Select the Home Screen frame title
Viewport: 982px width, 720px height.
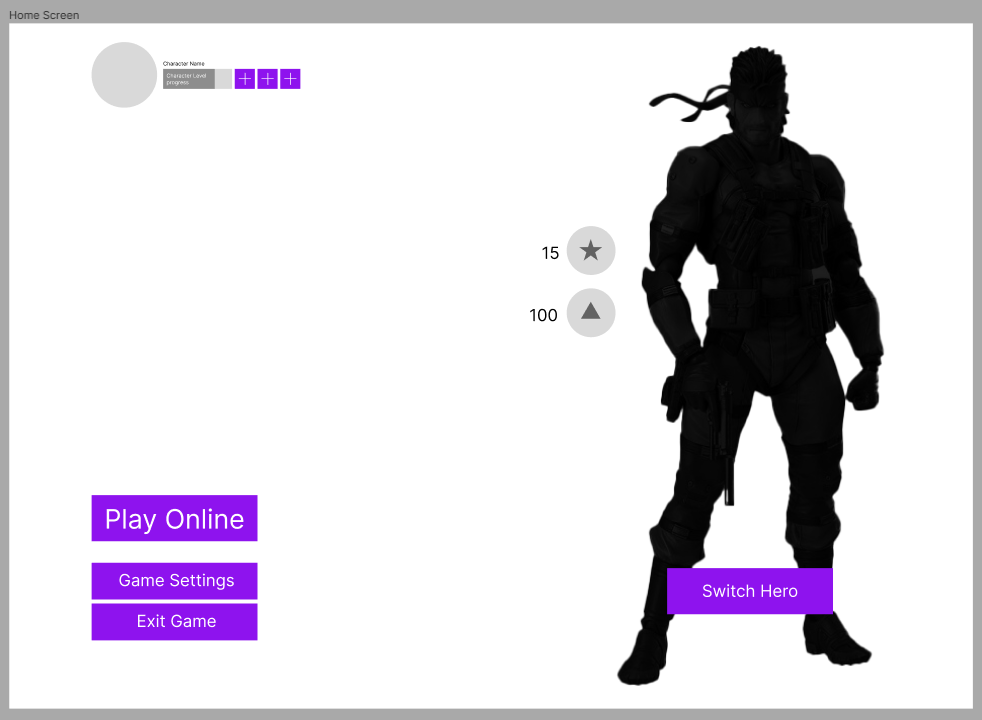[44, 15]
